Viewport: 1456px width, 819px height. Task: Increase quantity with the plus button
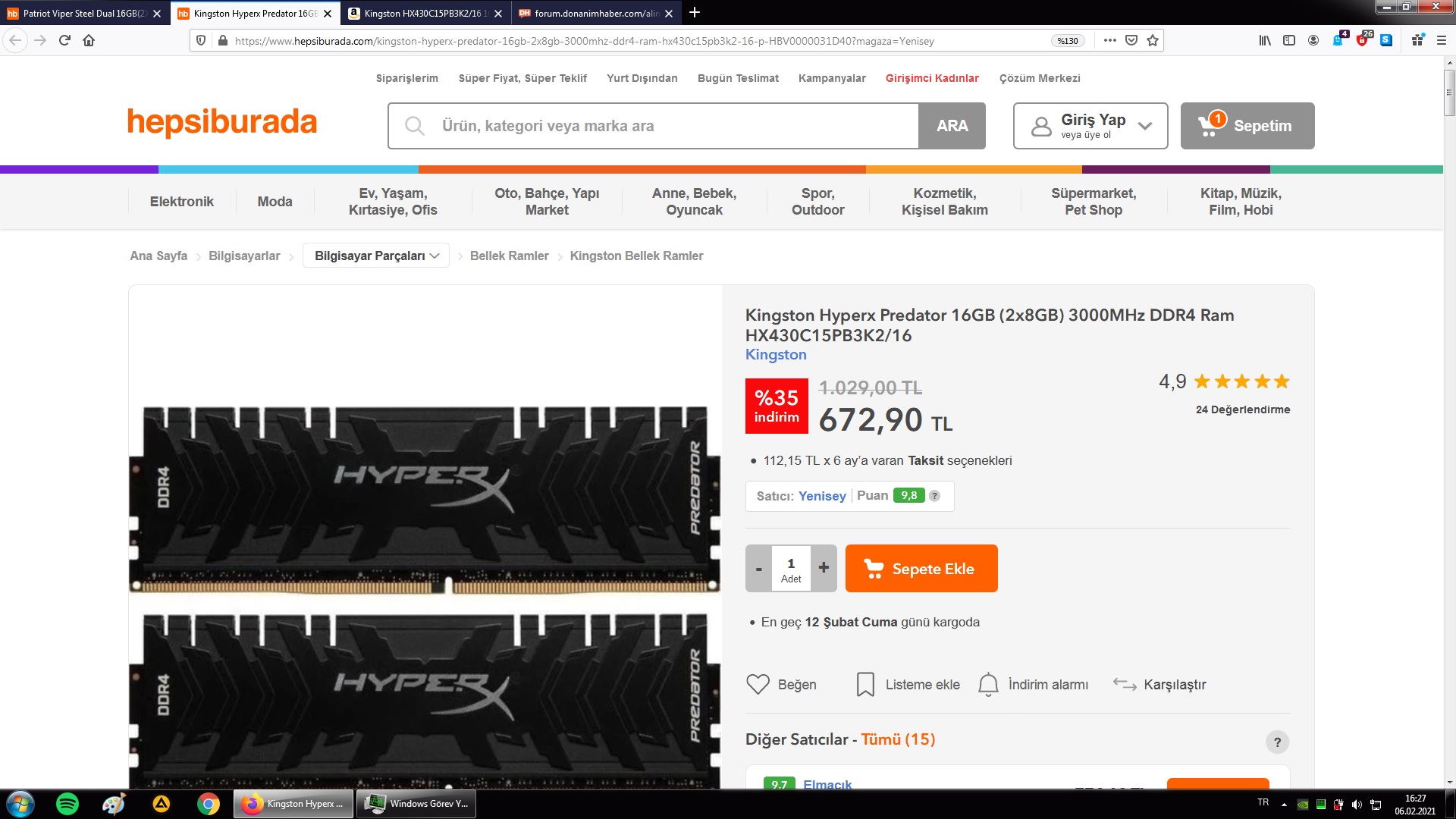point(824,569)
